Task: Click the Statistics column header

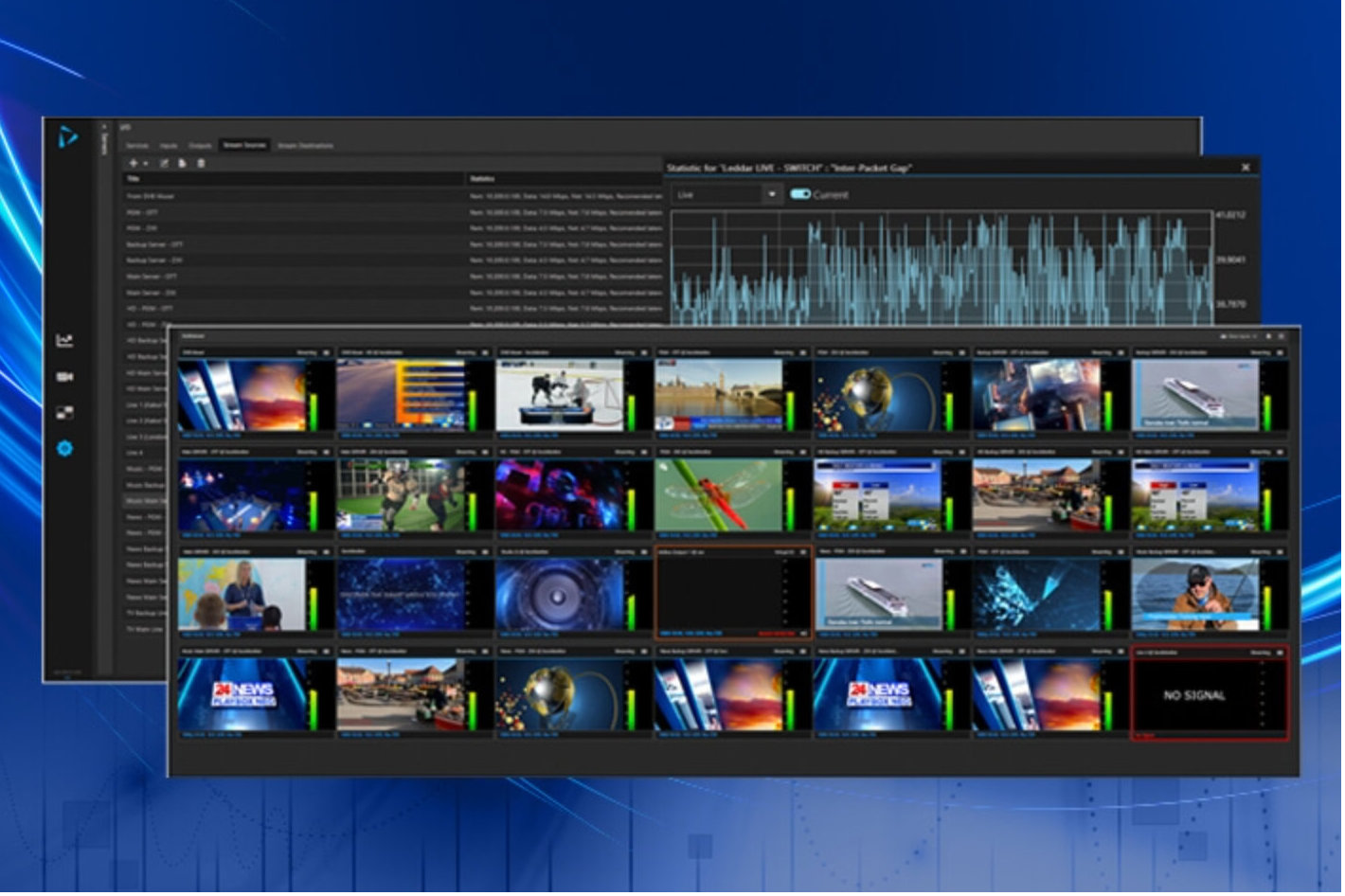Action: (565, 179)
